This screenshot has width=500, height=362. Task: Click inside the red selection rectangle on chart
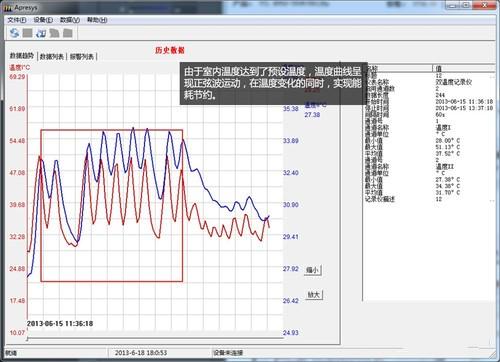coord(112,206)
